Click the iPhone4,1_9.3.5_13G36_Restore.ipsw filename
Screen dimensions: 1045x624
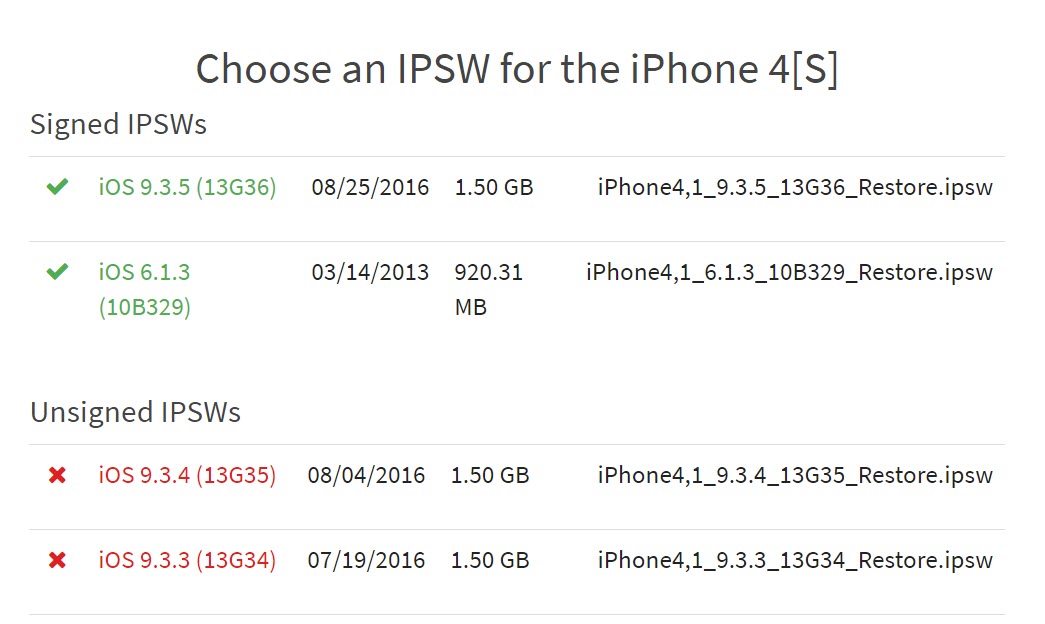coord(795,187)
